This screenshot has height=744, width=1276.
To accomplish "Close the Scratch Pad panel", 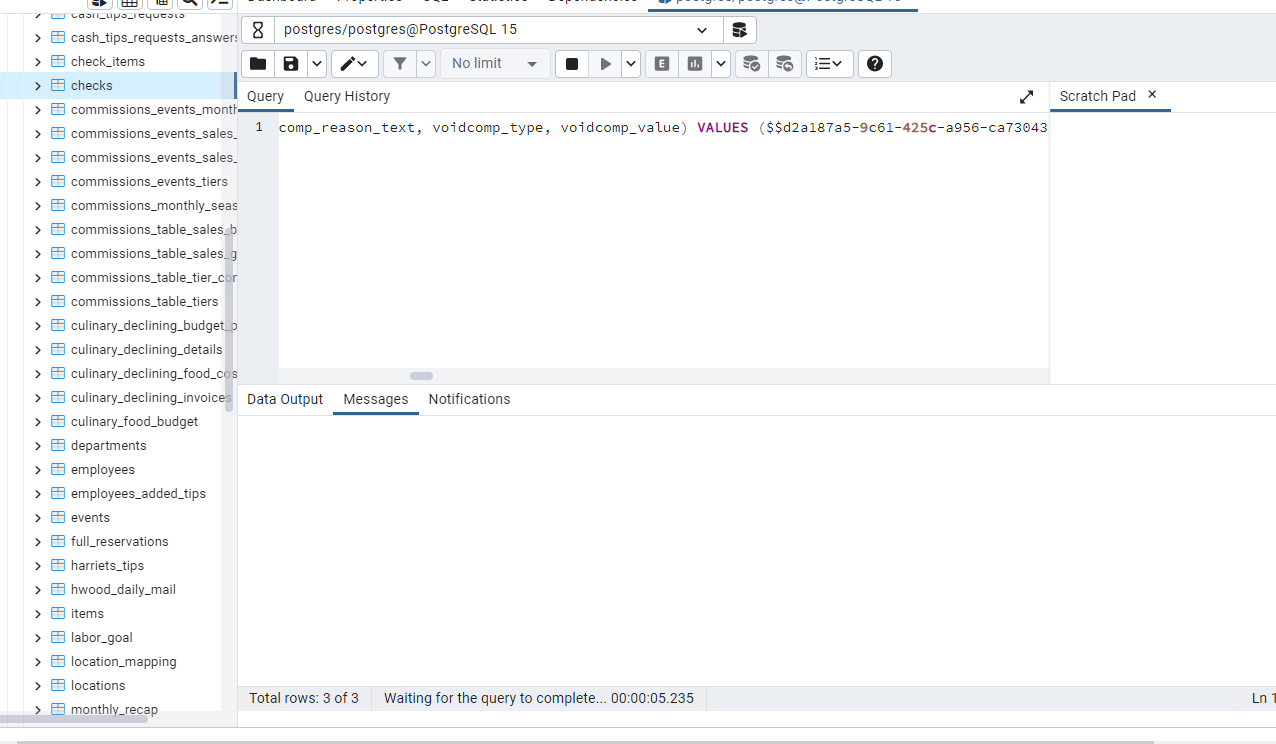I will [x=1152, y=95].
